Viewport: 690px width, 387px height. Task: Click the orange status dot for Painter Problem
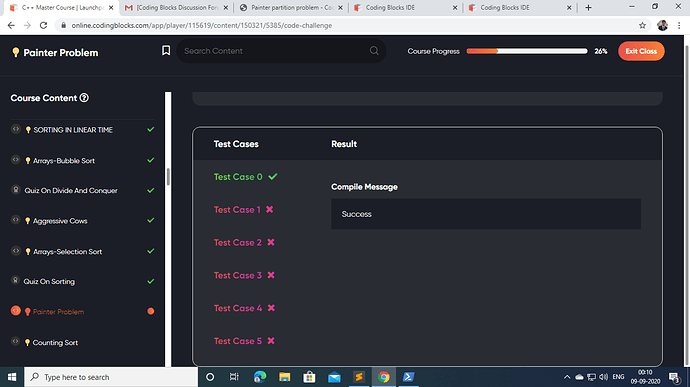coord(150,311)
